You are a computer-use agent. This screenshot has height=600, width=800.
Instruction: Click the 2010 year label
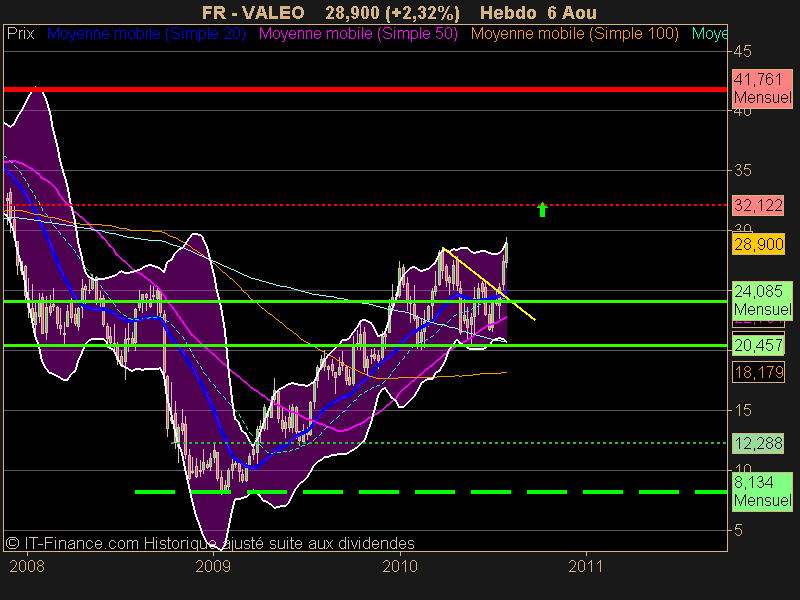tap(400, 566)
